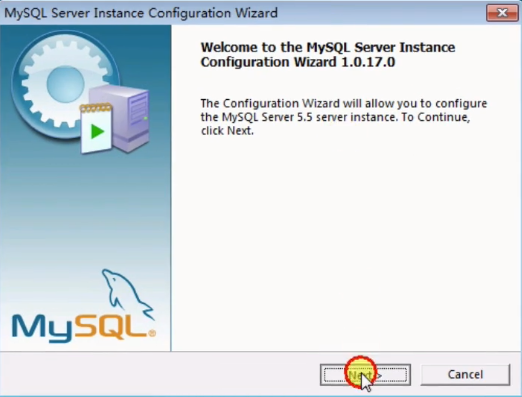This screenshot has width=522, height=397.
Task: Click the wizard window title bar text
Action: [141, 13]
